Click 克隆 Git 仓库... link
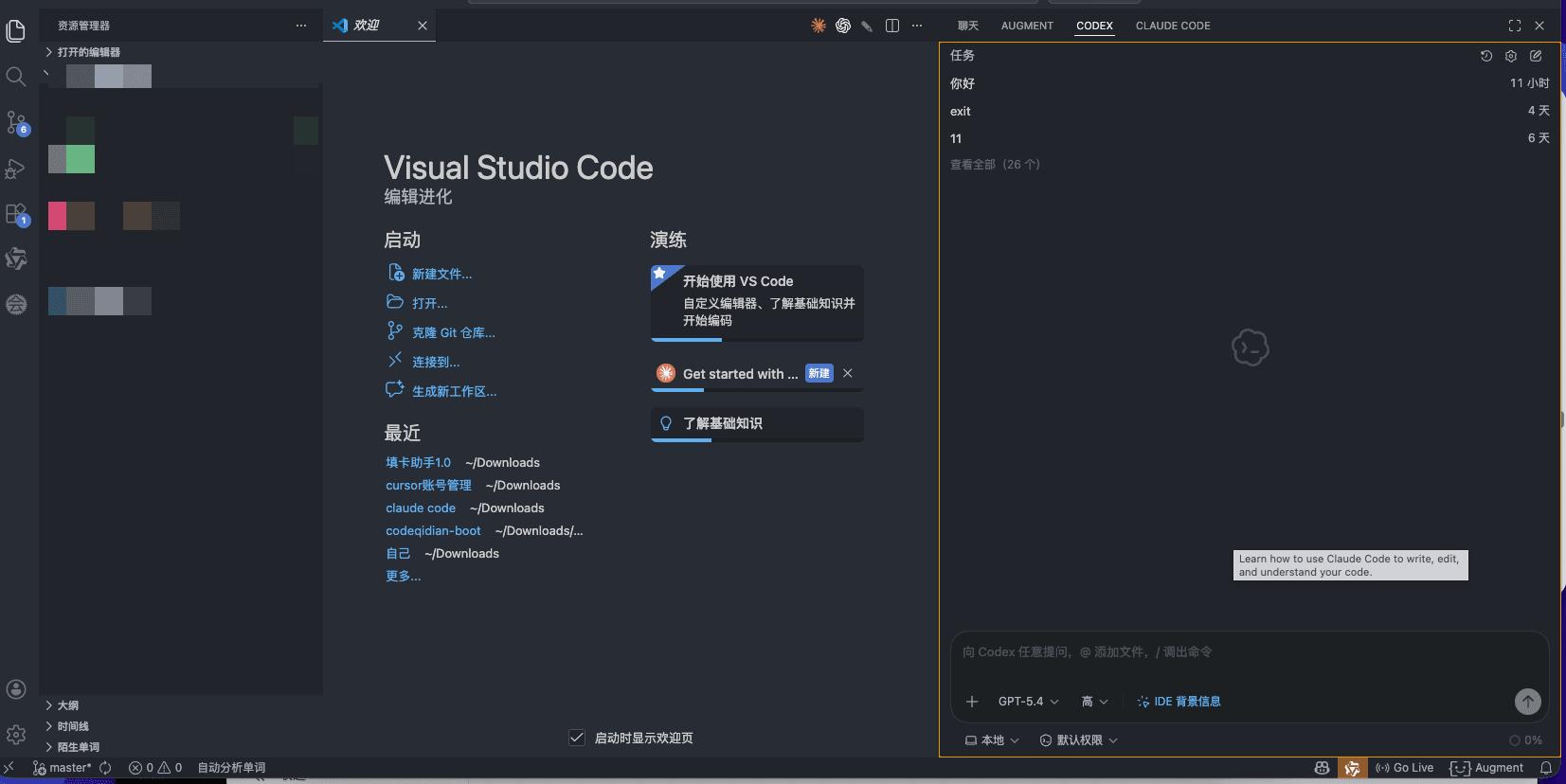 453,332
